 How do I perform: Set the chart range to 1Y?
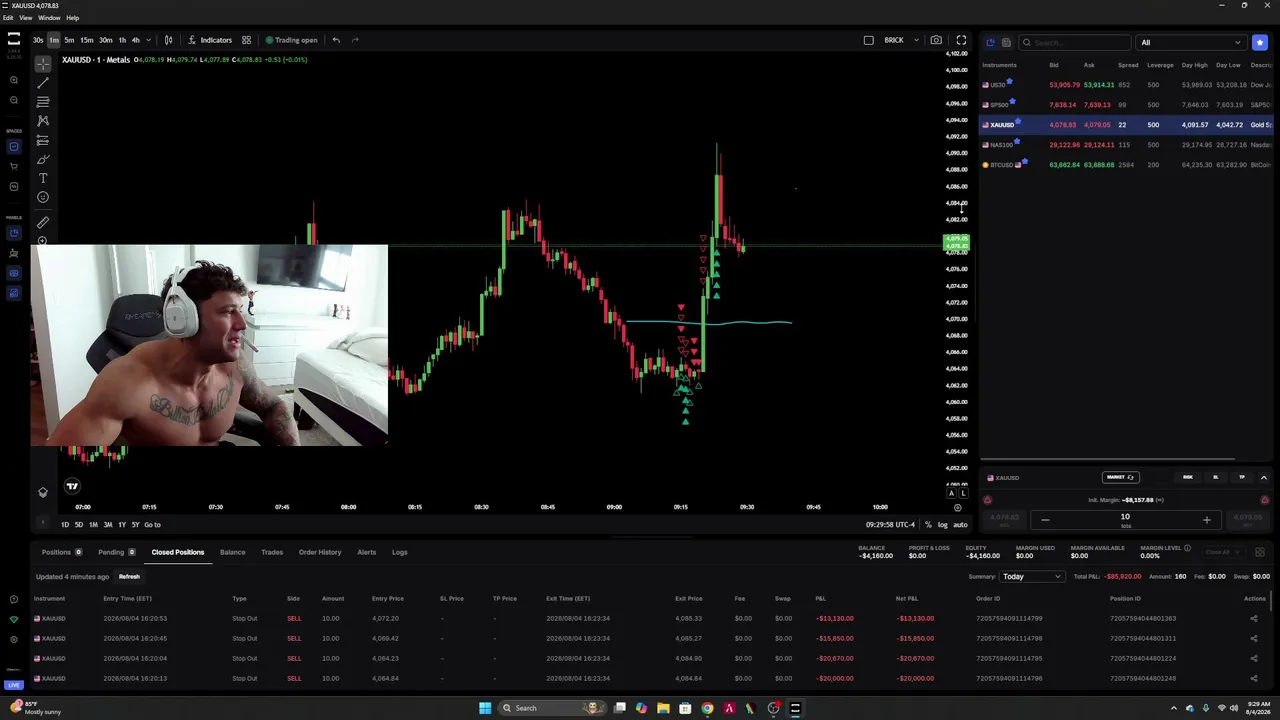coord(122,525)
